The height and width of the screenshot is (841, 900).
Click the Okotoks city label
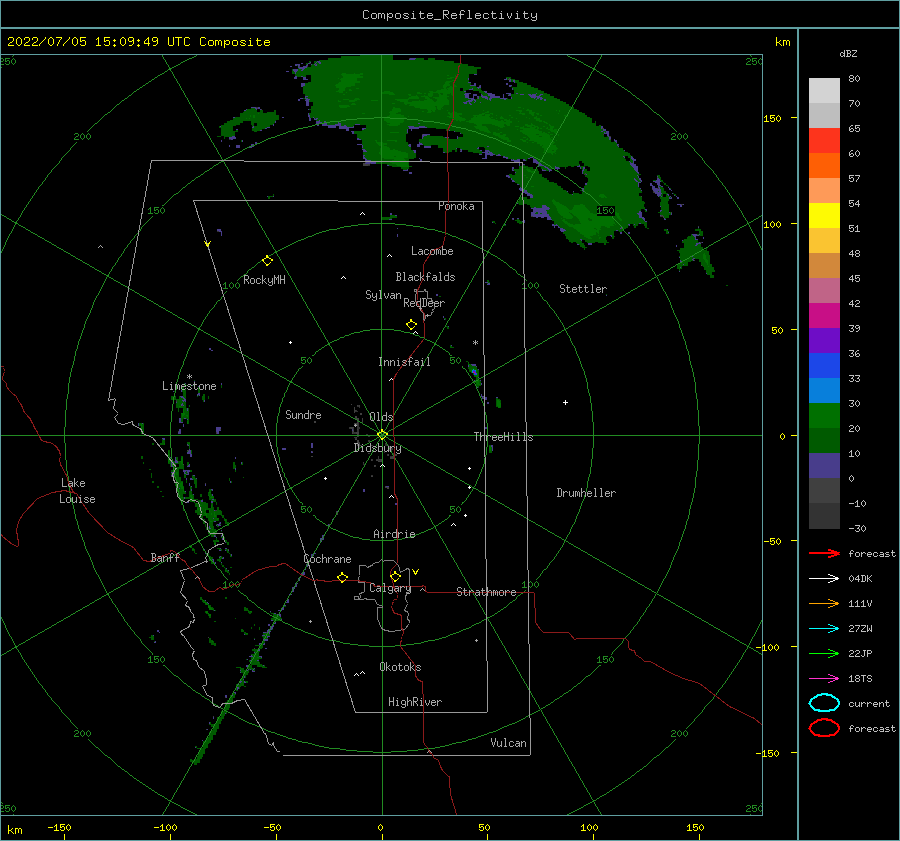click(x=400, y=667)
